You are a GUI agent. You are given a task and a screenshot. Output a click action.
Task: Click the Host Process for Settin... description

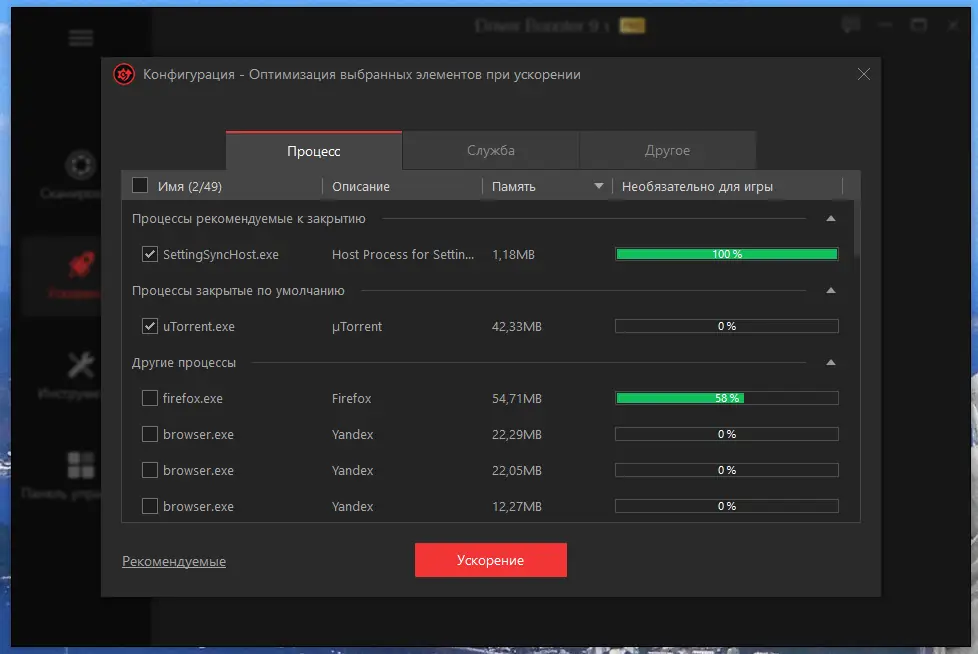(403, 254)
